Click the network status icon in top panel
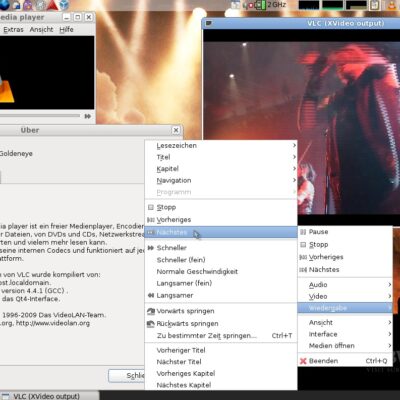The width and height of the screenshot is (400, 400). 248,5
